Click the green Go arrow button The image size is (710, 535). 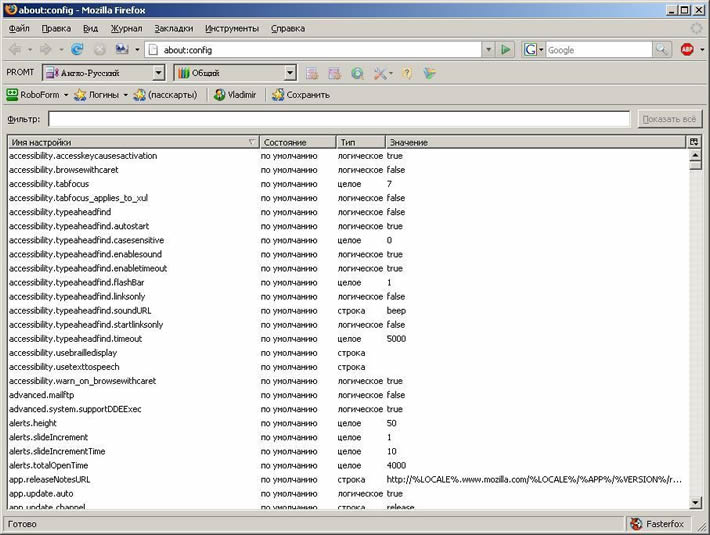[x=506, y=49]
